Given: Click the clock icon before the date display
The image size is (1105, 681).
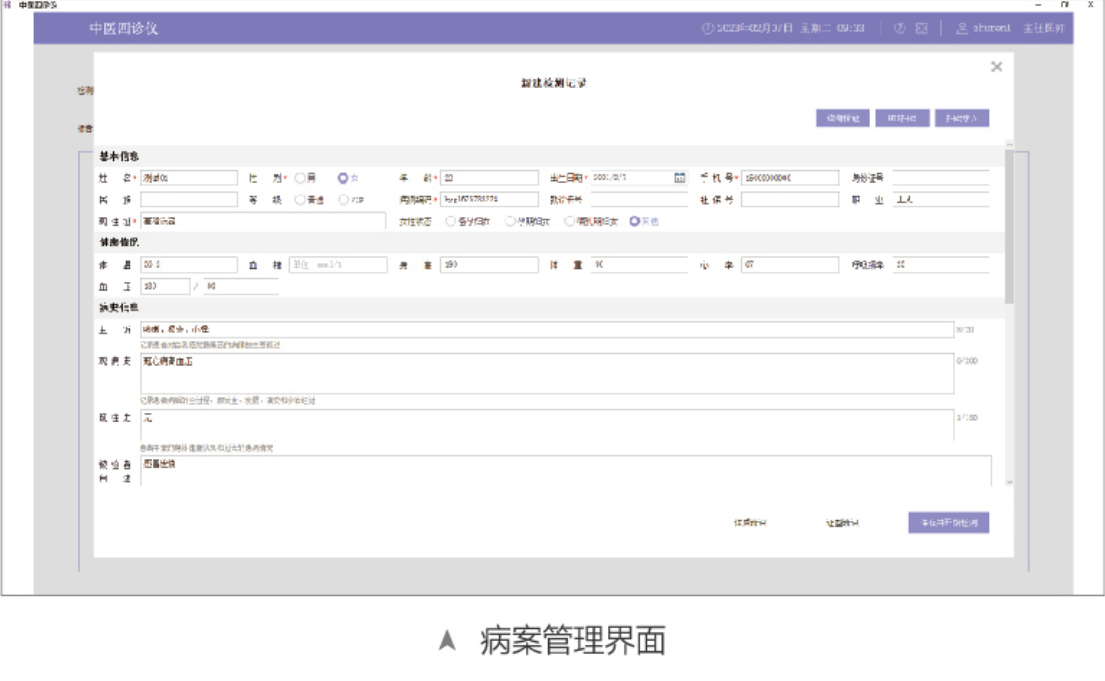Looking at the screenshot, I should 705,29.
